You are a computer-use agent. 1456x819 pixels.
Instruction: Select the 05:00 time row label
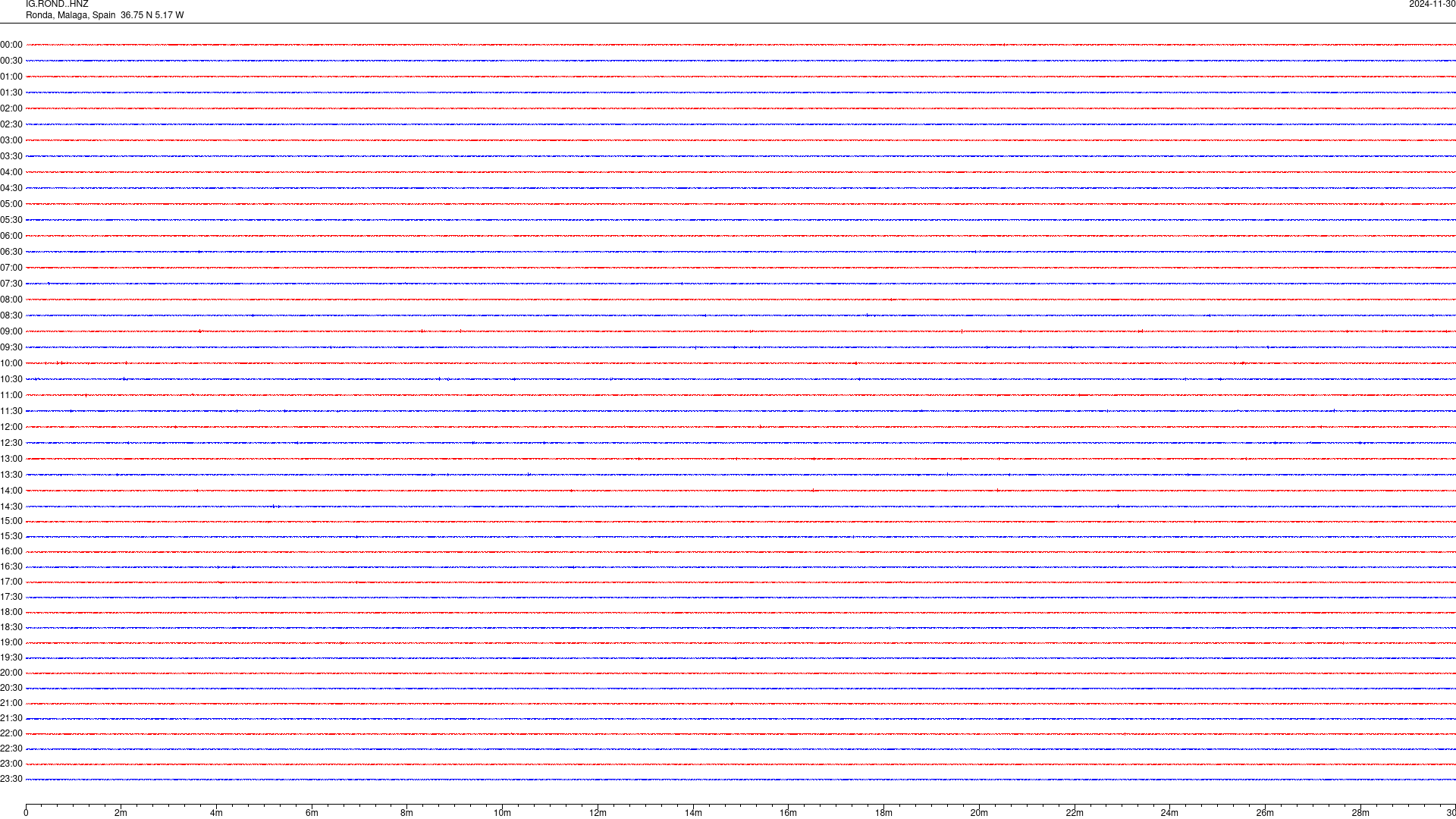tap(11, 204)
